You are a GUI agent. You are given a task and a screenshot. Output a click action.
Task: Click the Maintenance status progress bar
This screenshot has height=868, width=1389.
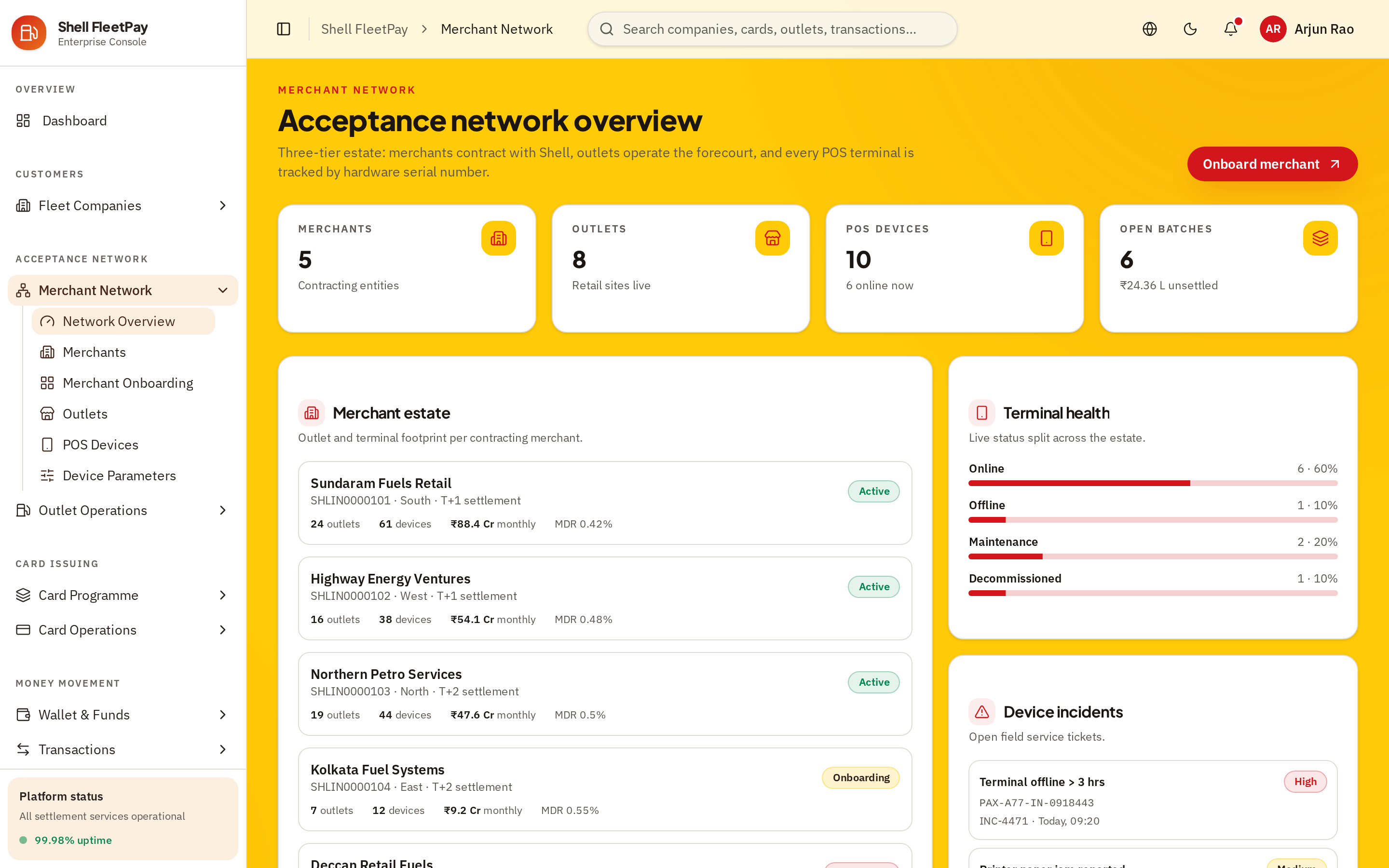click(x=1153, y=557)
